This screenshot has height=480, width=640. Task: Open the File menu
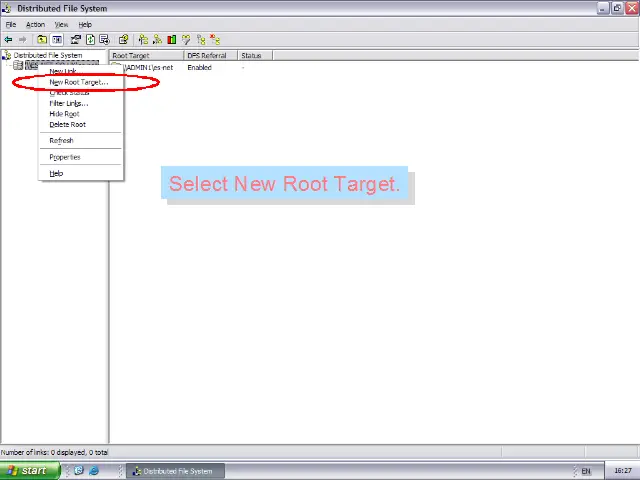tap(11, 24)
